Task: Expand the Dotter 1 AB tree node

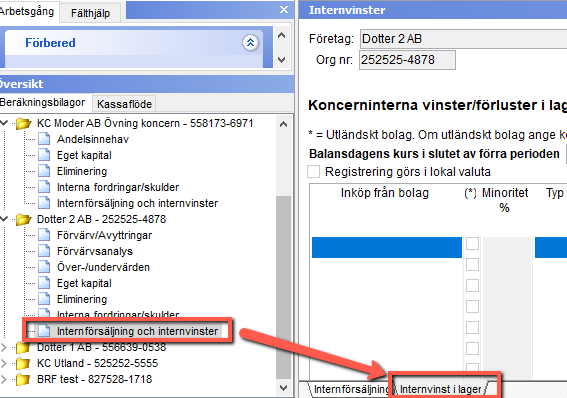Action: [x=4, y=348]
